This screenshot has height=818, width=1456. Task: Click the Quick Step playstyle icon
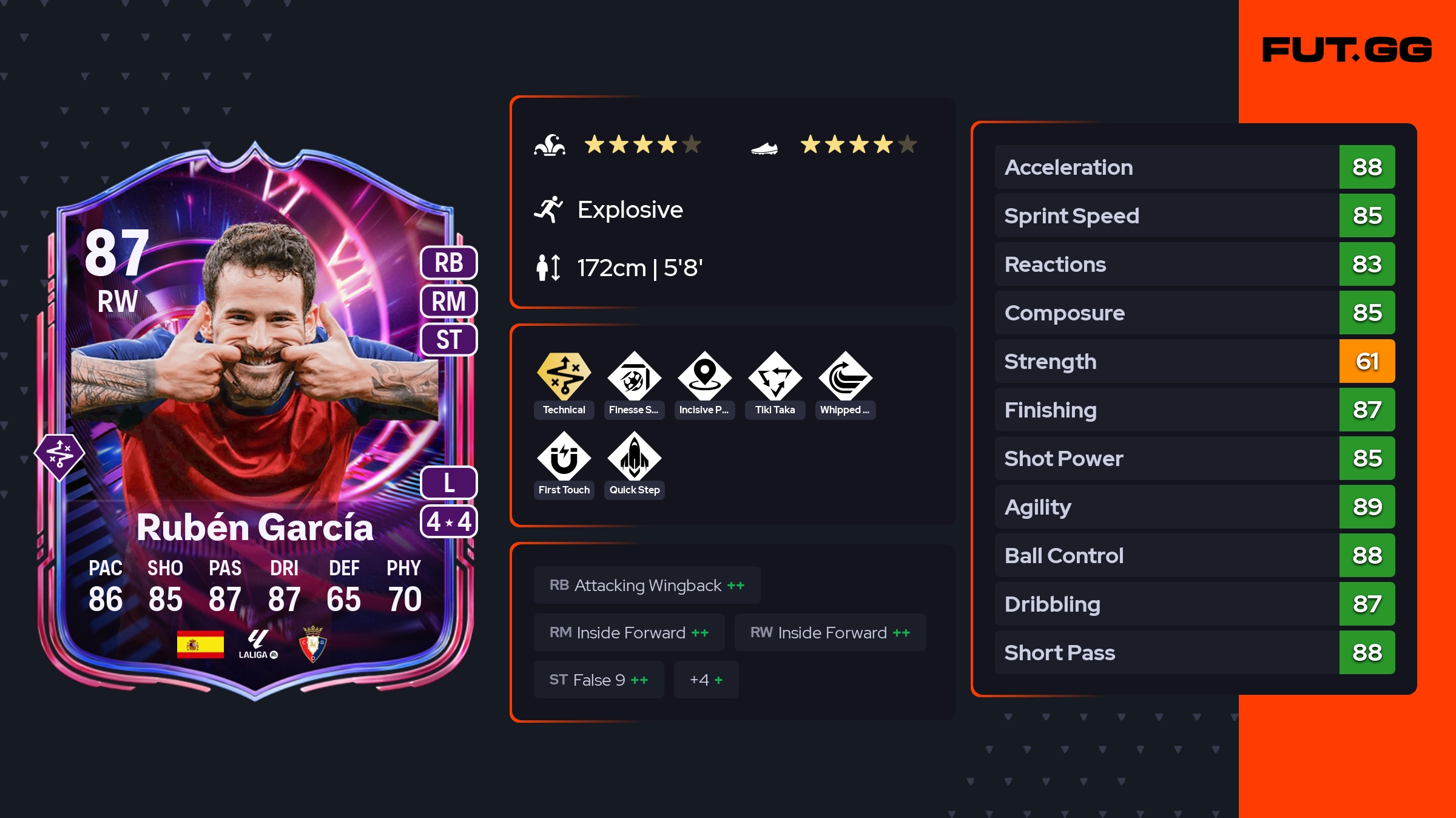(635, 456)
